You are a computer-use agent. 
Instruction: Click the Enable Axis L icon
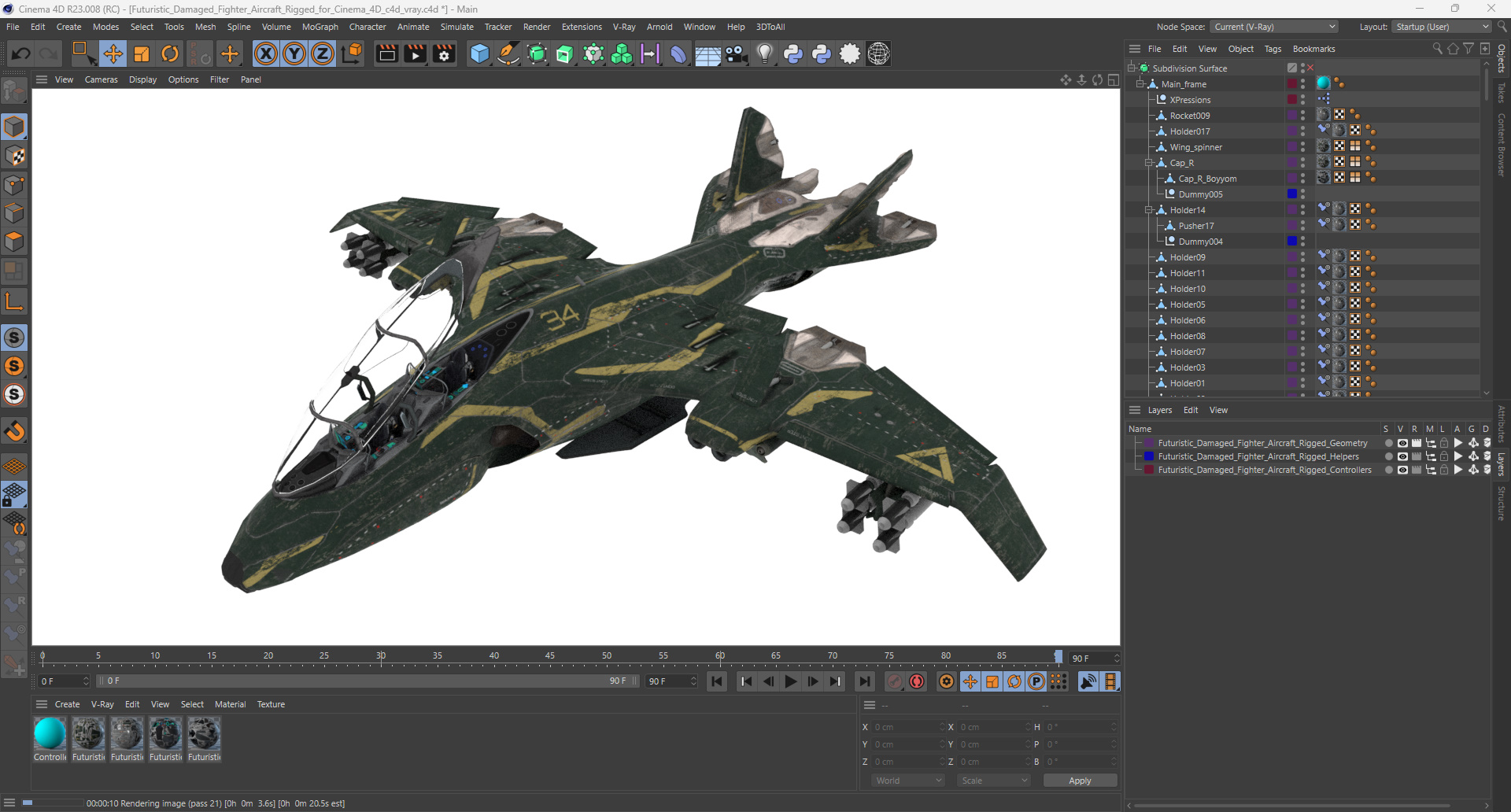(14, 301)
